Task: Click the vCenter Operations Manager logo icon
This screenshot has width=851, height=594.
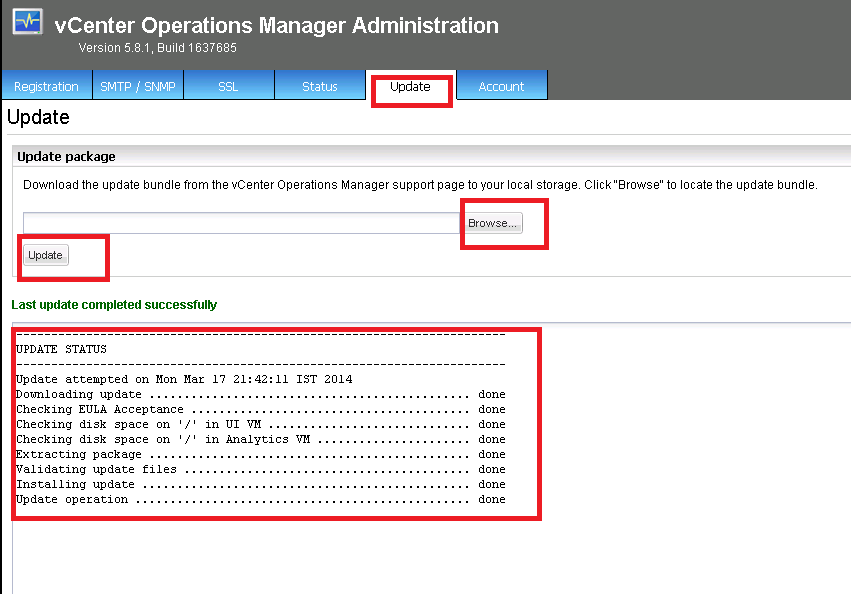Action: [27, 21]
